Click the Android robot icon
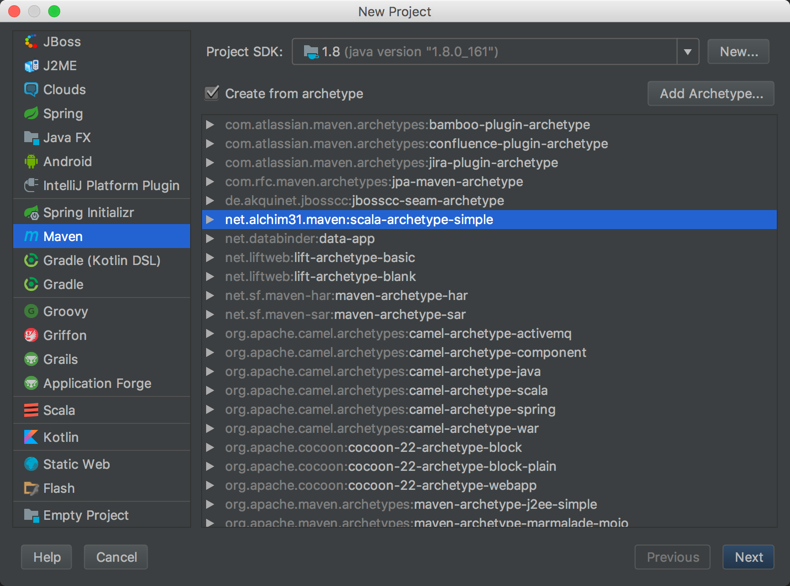Viewport: 790px width, 586px height. [x=31, y=162]
